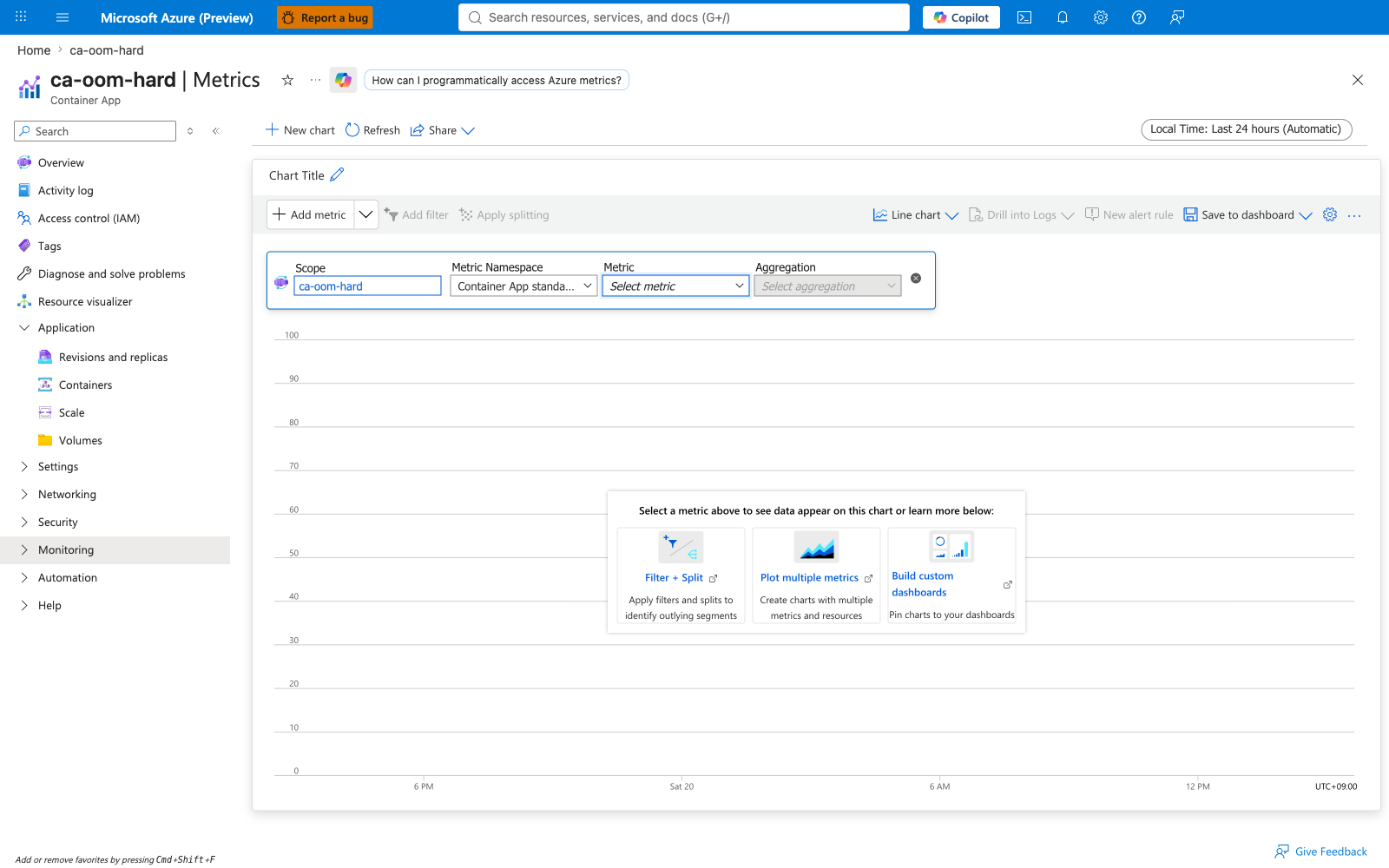
Task: Open Cloud Shell from the top bar
Action: tap(1024, 17)
